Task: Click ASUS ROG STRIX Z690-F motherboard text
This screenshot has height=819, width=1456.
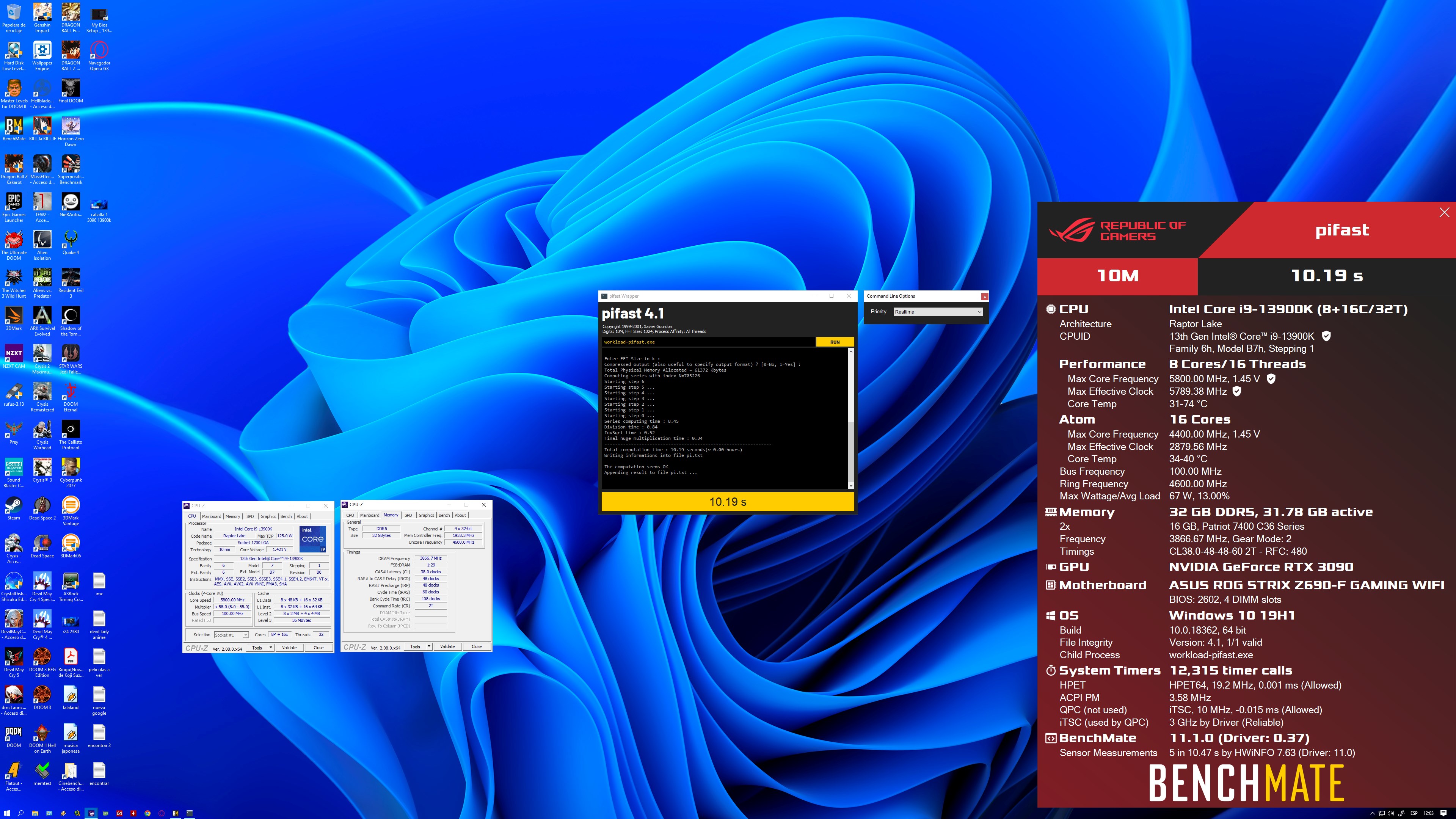Action: pos(1306,585)
